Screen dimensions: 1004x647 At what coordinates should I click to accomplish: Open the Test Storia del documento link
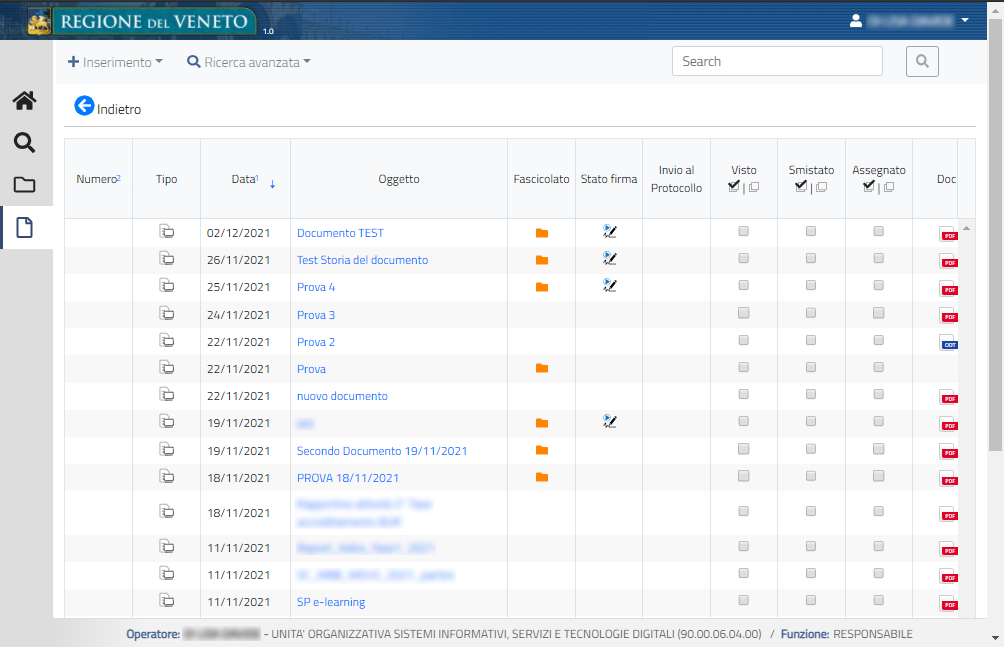click(362, 260)
